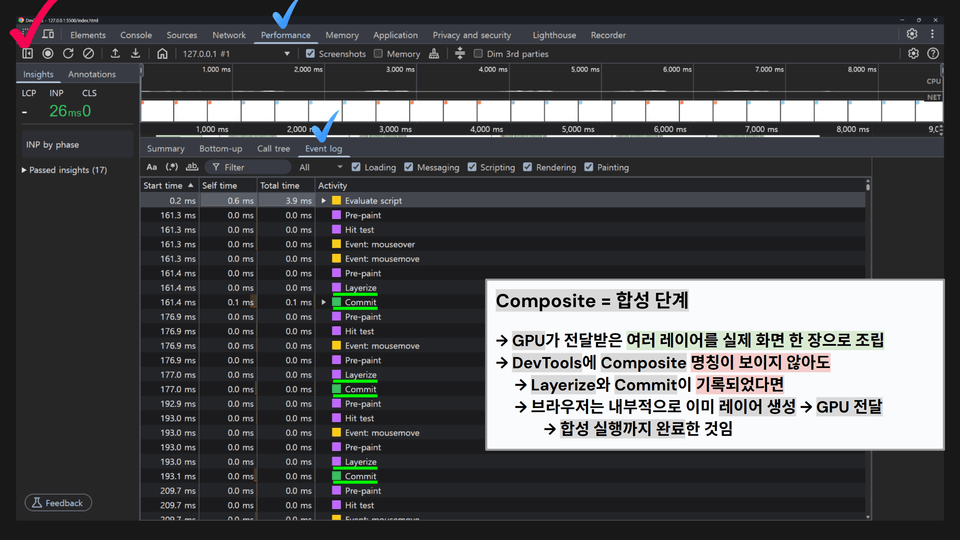This screenshot has width=960, height=540.
Task: Open Privacy and security tab
Action: [471, 35]
